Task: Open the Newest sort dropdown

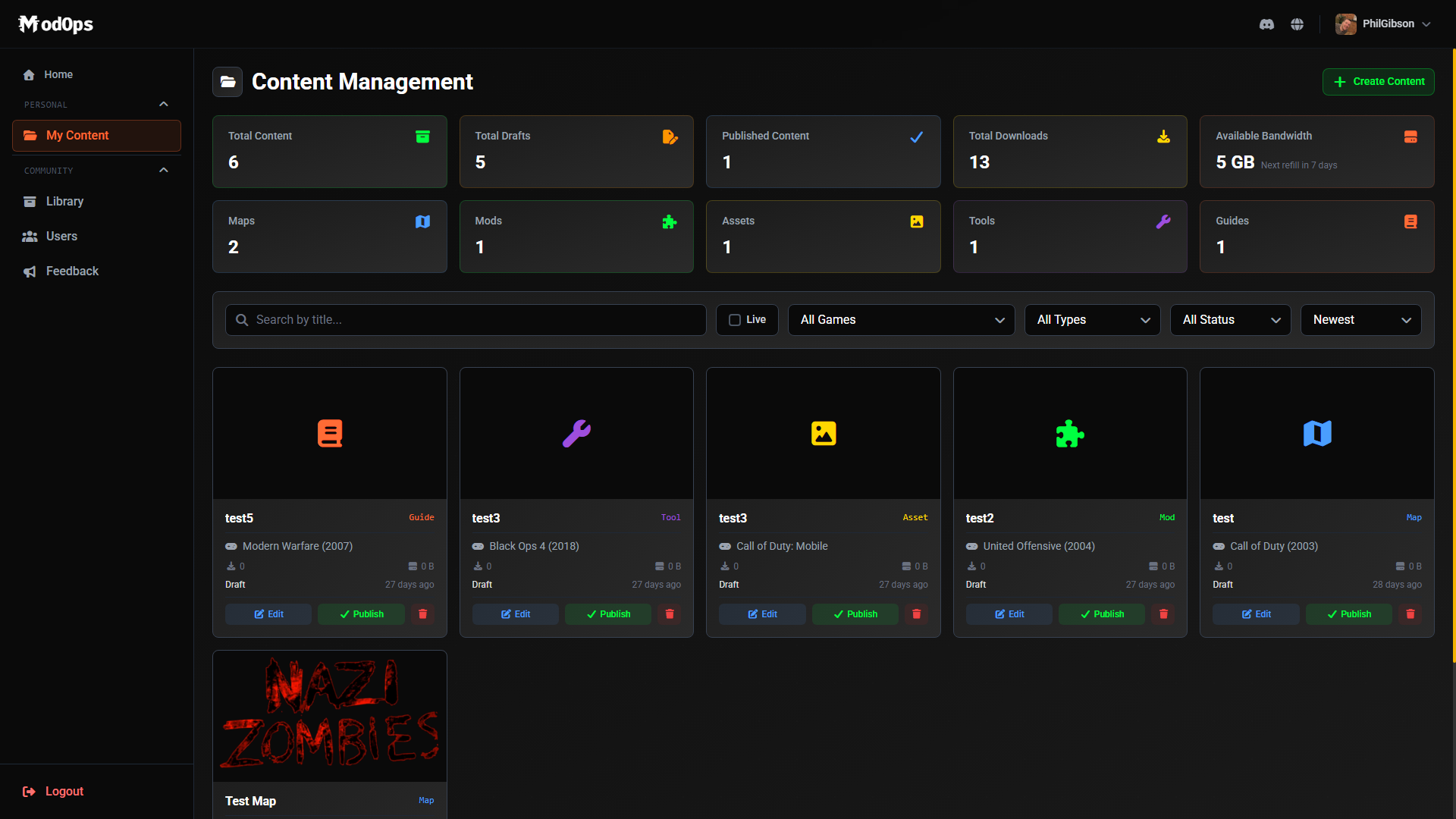Action: click(1360, 320)
